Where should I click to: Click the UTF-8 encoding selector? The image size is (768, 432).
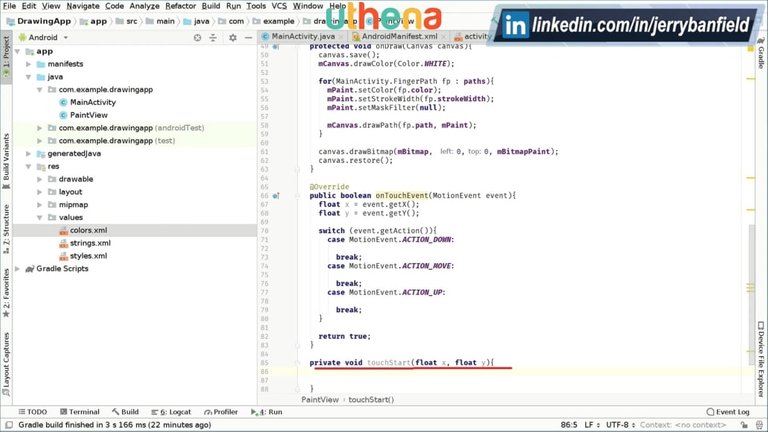click(x=615, y=425)
